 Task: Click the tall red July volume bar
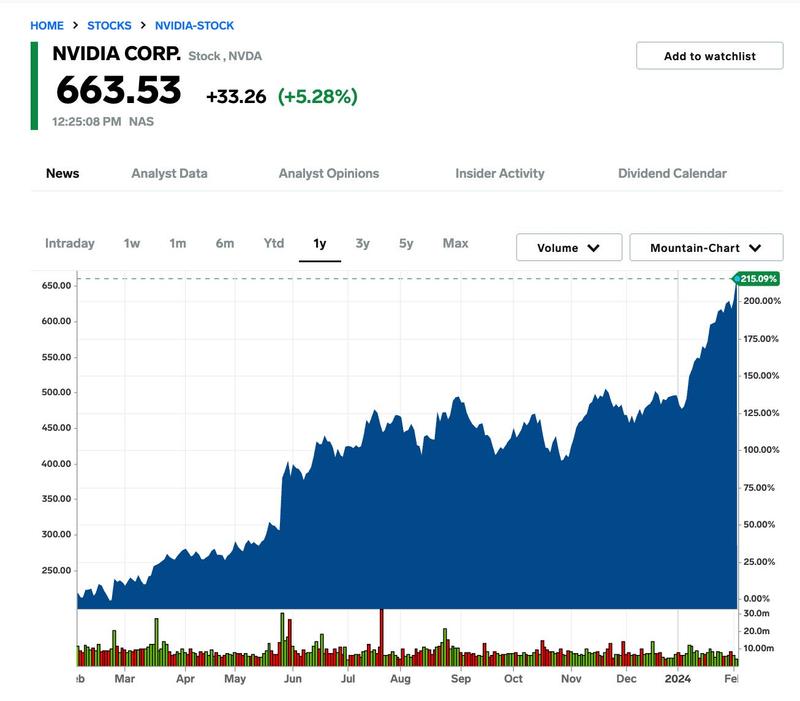click(381, 637)
